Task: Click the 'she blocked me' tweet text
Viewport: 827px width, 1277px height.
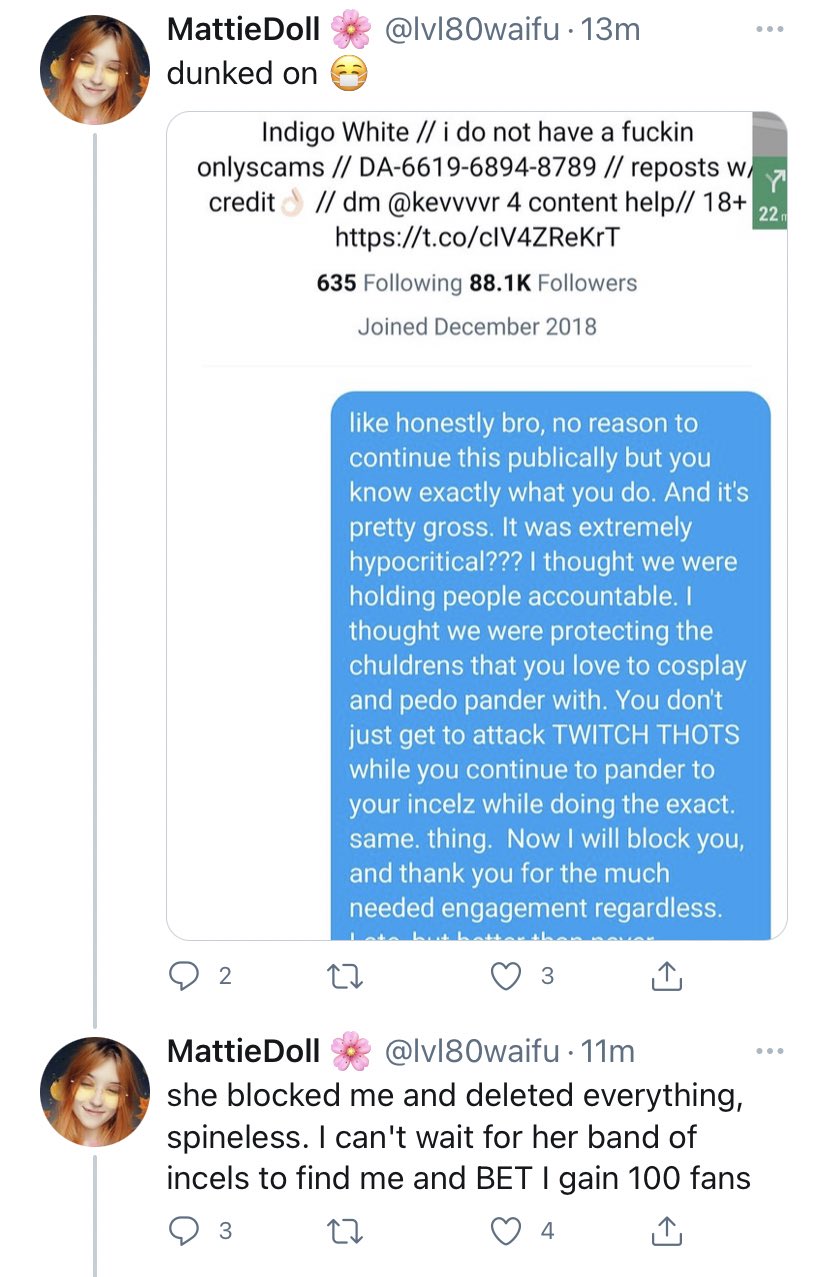Action: (458, 1136)
